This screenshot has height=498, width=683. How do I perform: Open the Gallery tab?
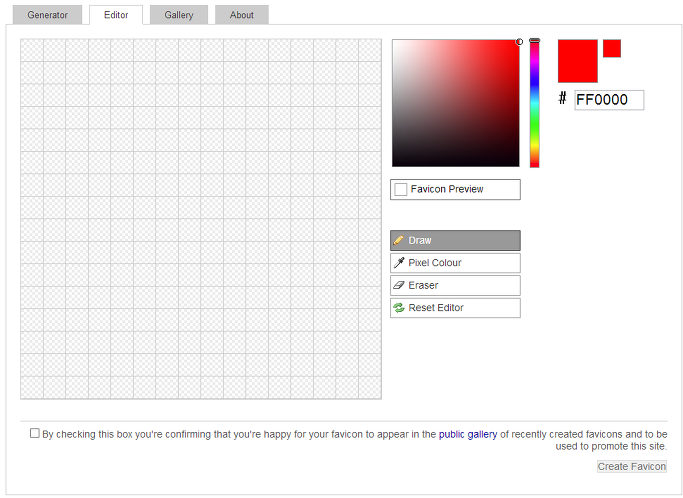tap(179, 15)
